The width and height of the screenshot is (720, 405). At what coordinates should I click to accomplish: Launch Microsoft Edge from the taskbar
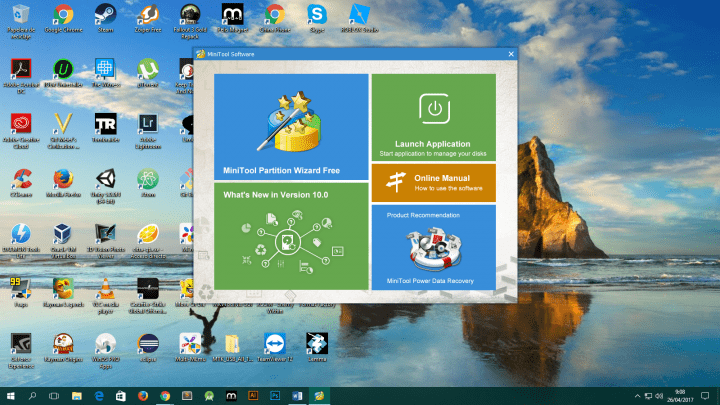pos(99,396)
